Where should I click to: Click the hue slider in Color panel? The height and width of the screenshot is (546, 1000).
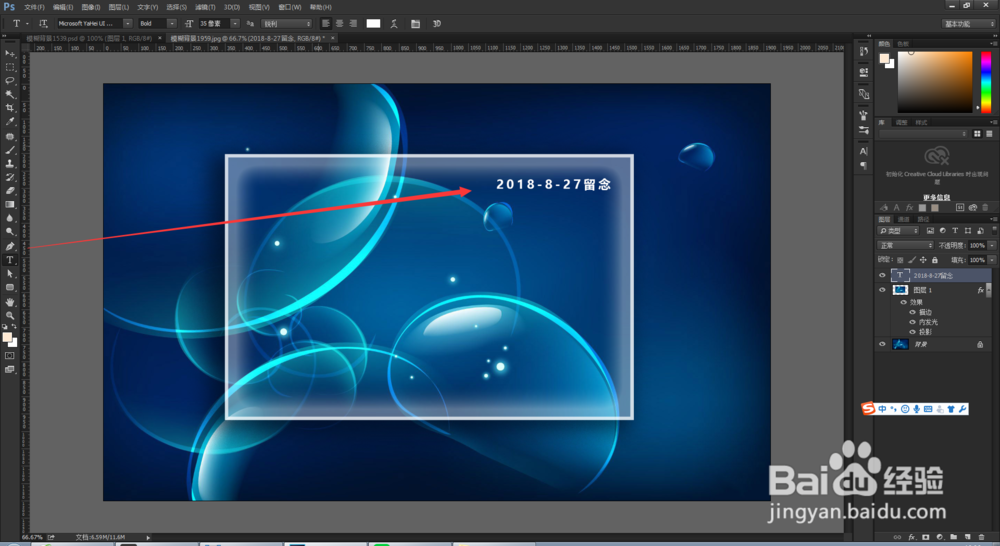tap(985, 83)
